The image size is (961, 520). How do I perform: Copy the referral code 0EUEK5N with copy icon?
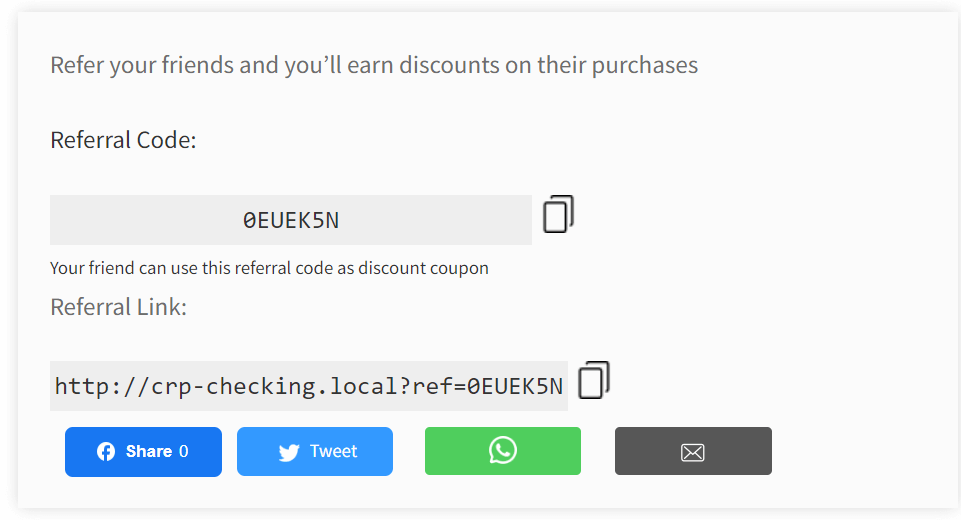click(558, 214)
